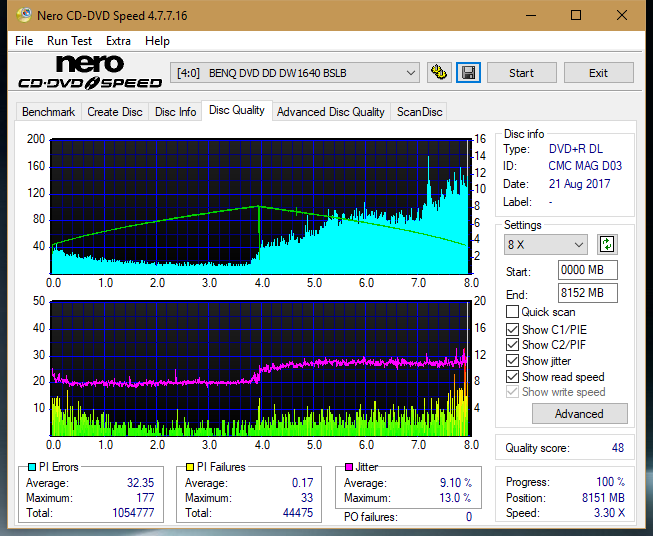Click the Position value 8151 MB

pyautogui.click(x=603, y=498)
